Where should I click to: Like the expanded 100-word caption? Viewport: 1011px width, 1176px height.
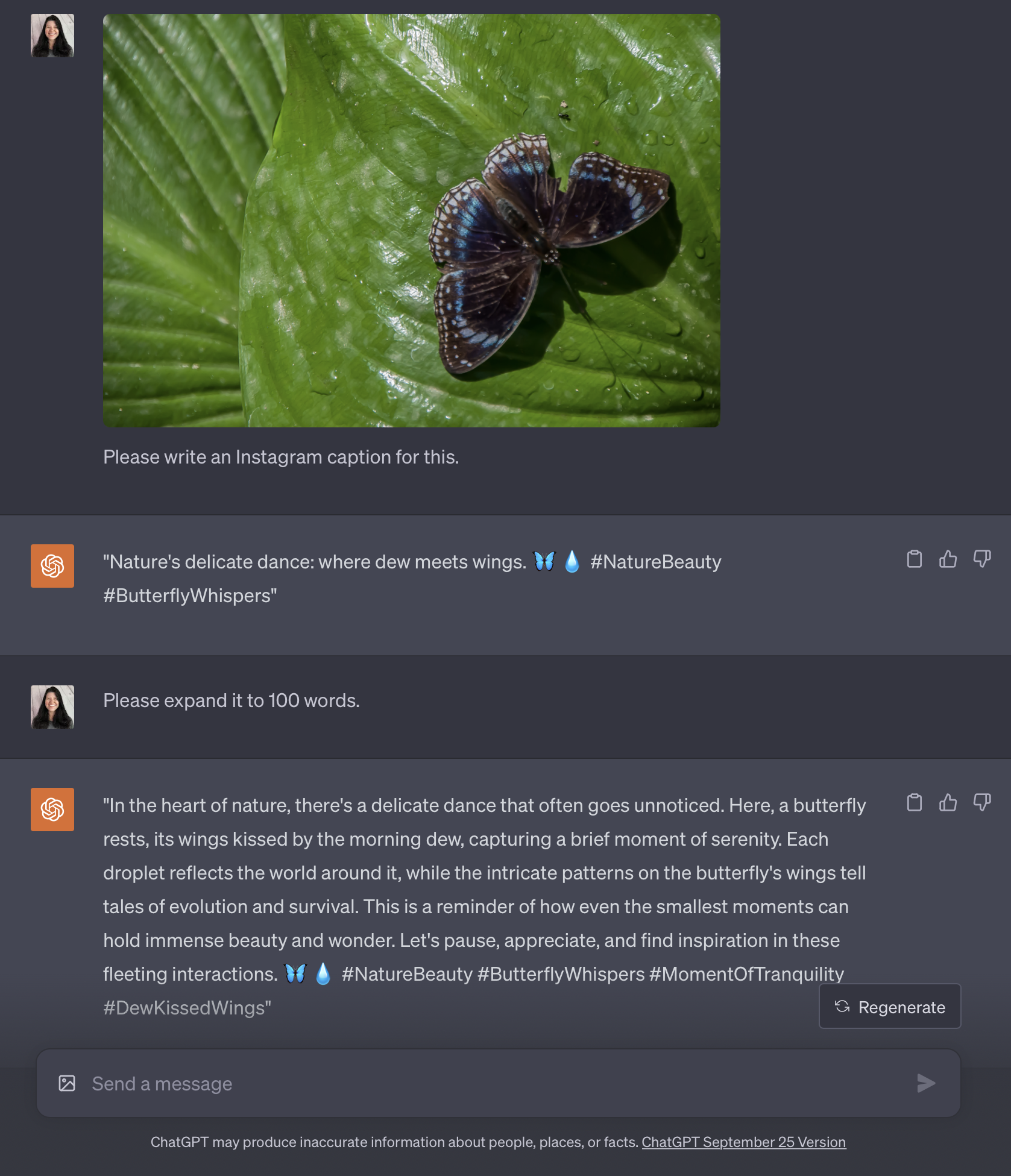(948, 803)
